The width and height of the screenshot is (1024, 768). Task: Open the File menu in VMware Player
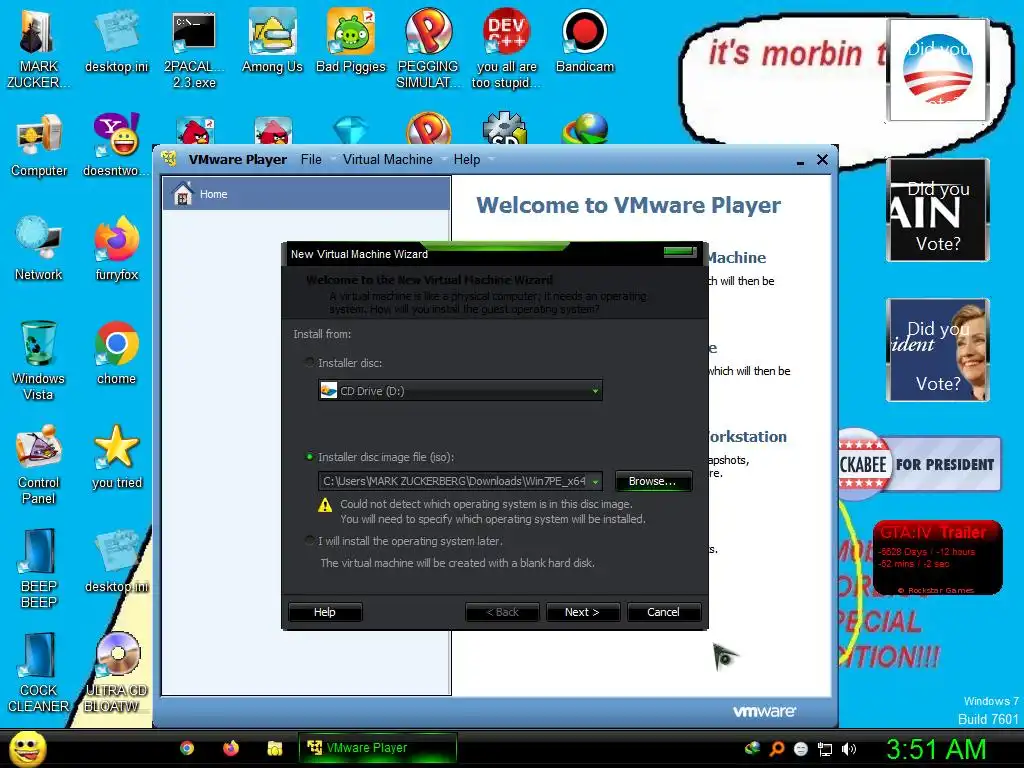click(x=311, y=159)
